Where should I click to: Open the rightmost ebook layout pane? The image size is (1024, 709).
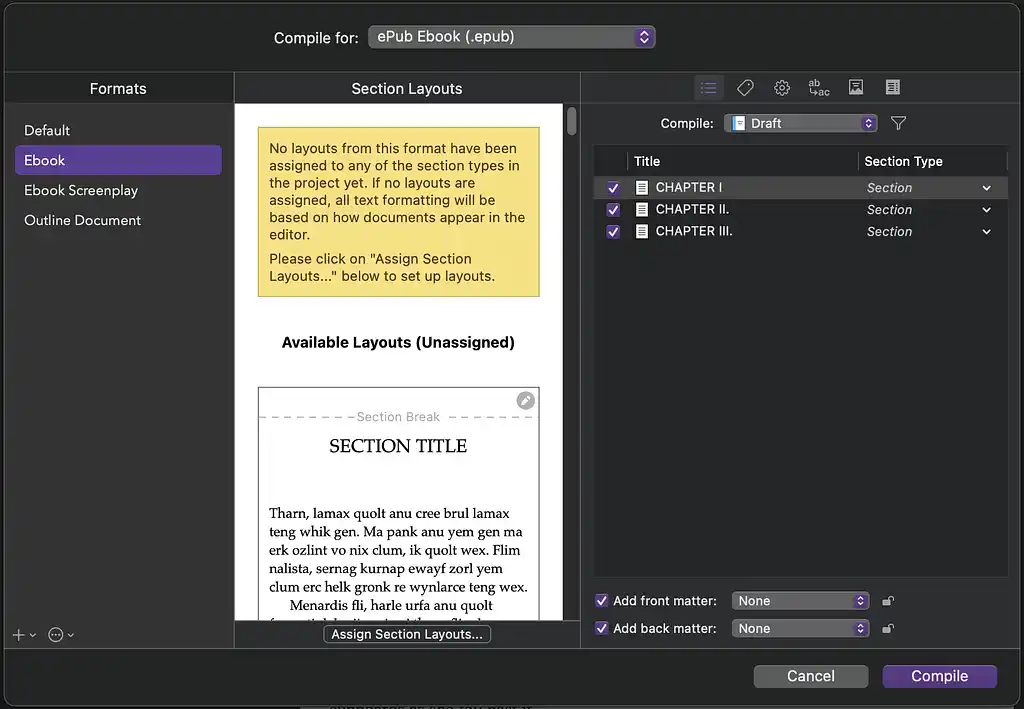click(x=892, y=87)
